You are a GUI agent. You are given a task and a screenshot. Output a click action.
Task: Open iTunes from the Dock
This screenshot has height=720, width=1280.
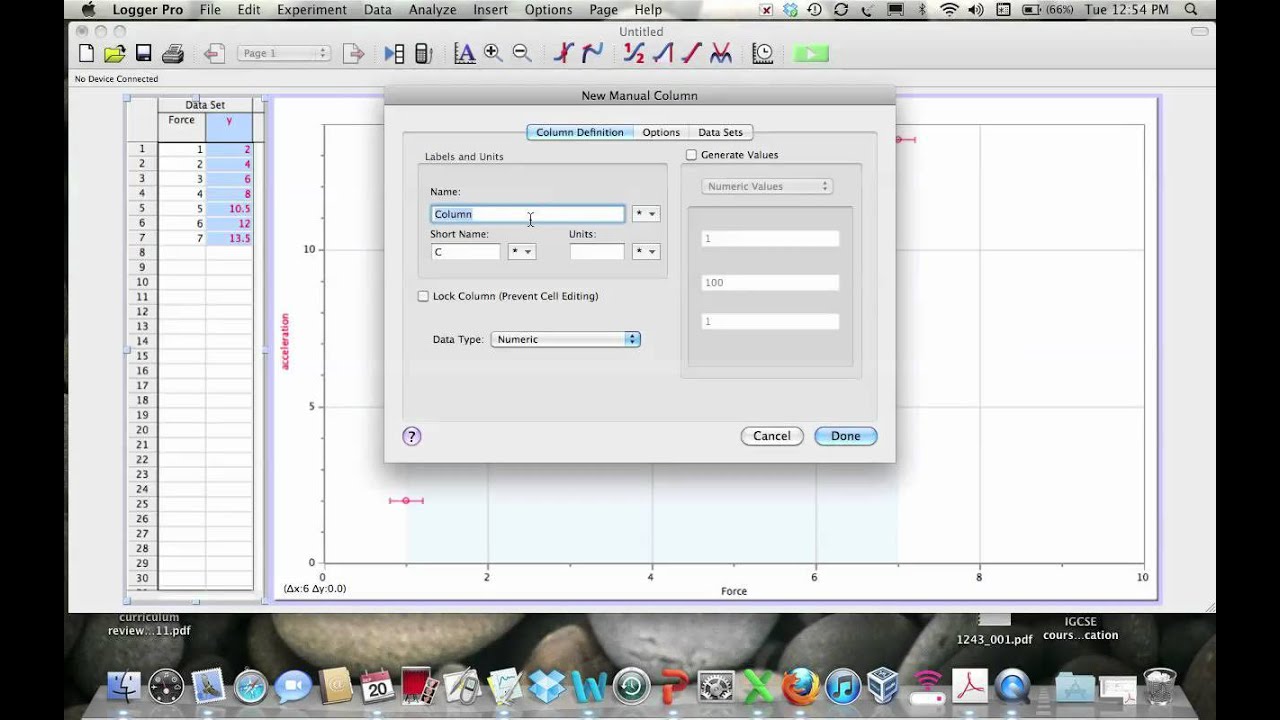[x=843, y=686]
